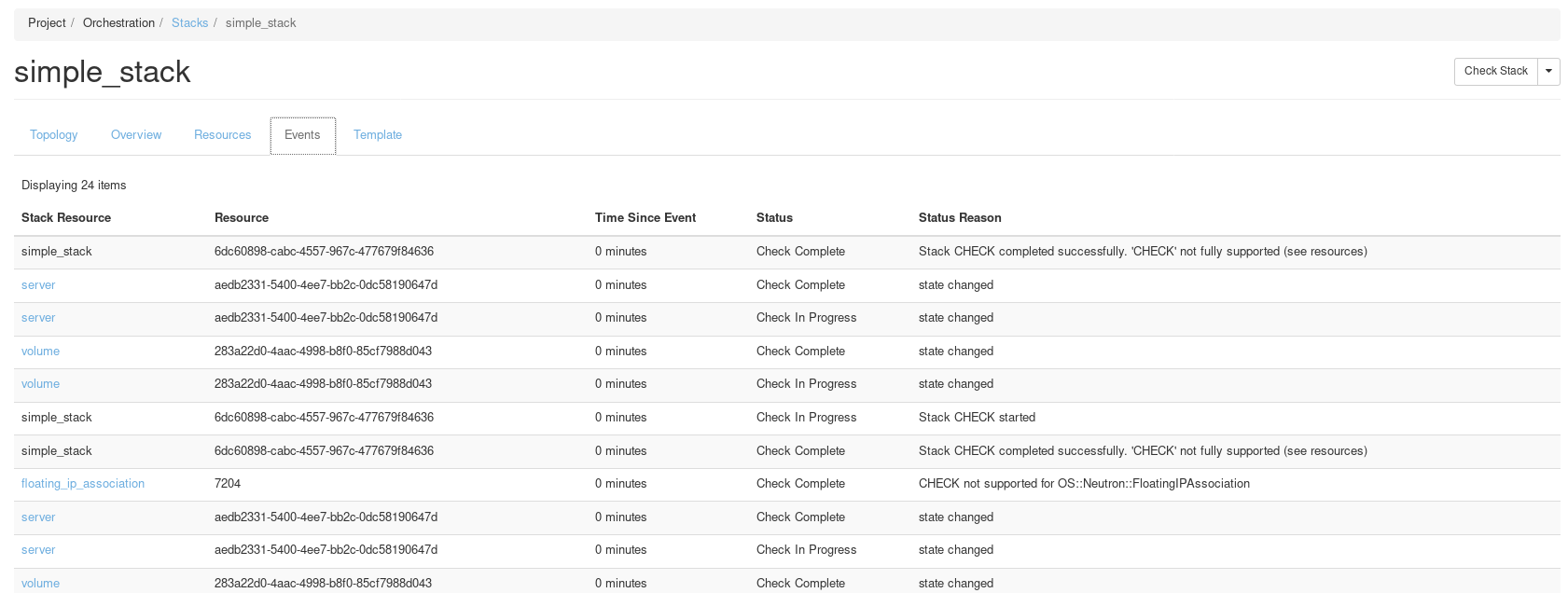Image resolution: width=1568 pixels, height=593 pixels.
Task: Expand the dropdown arrow beside Check Stack
Action: click(x=1548, y=71)
